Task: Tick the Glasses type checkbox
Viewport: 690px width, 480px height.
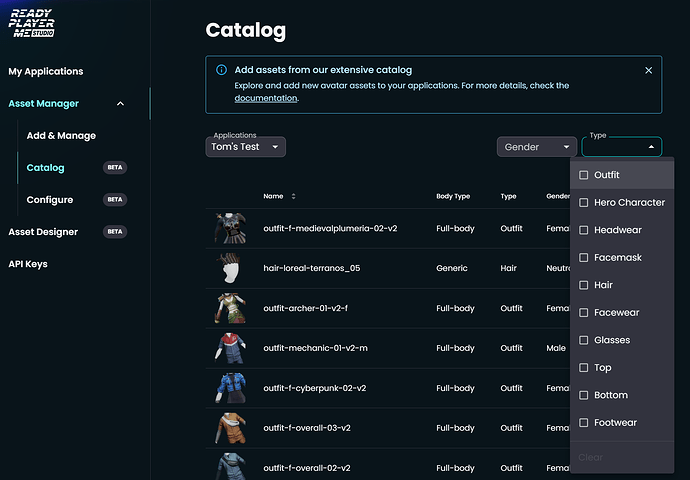Action: (x=584, y=340)
